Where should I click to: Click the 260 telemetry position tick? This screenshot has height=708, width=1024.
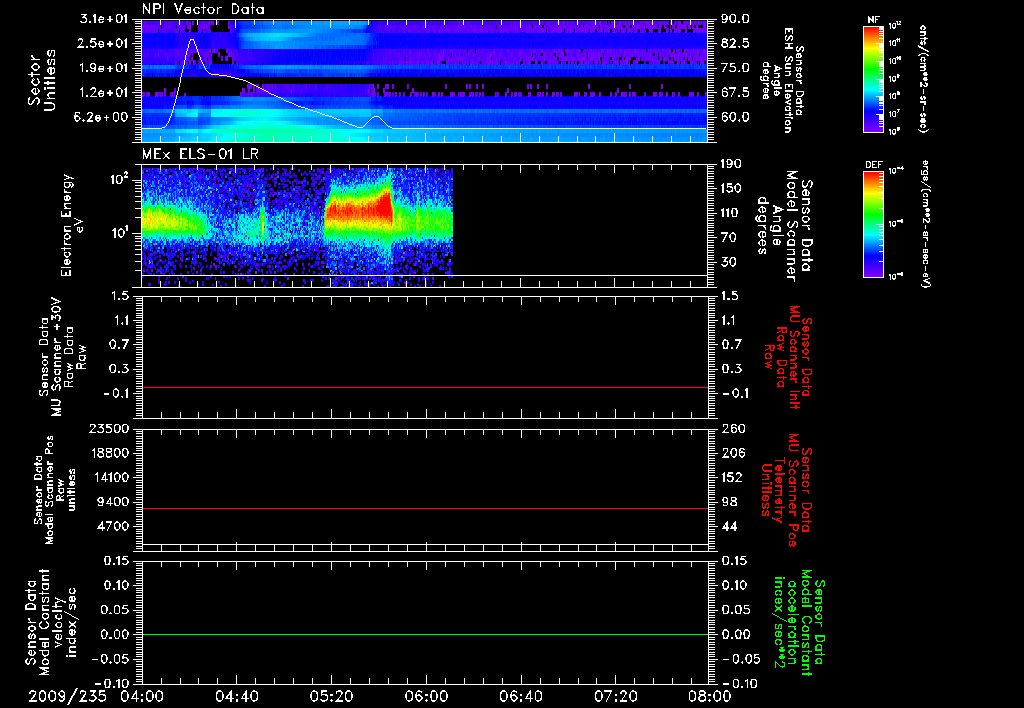(732, 428)
